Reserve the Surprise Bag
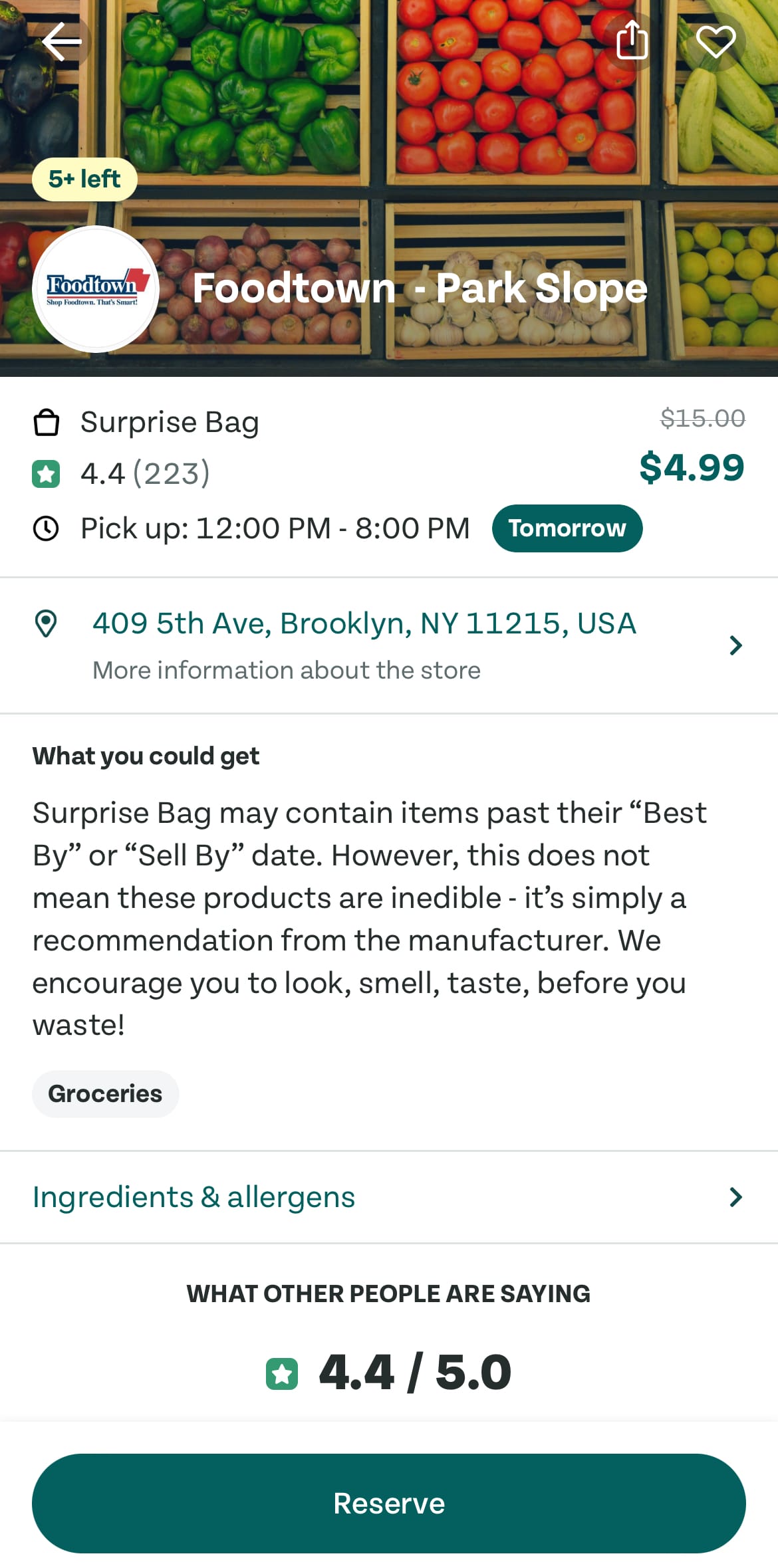Image resolution: width=778 pixels, height=1568 pixels. (389, 1504)
